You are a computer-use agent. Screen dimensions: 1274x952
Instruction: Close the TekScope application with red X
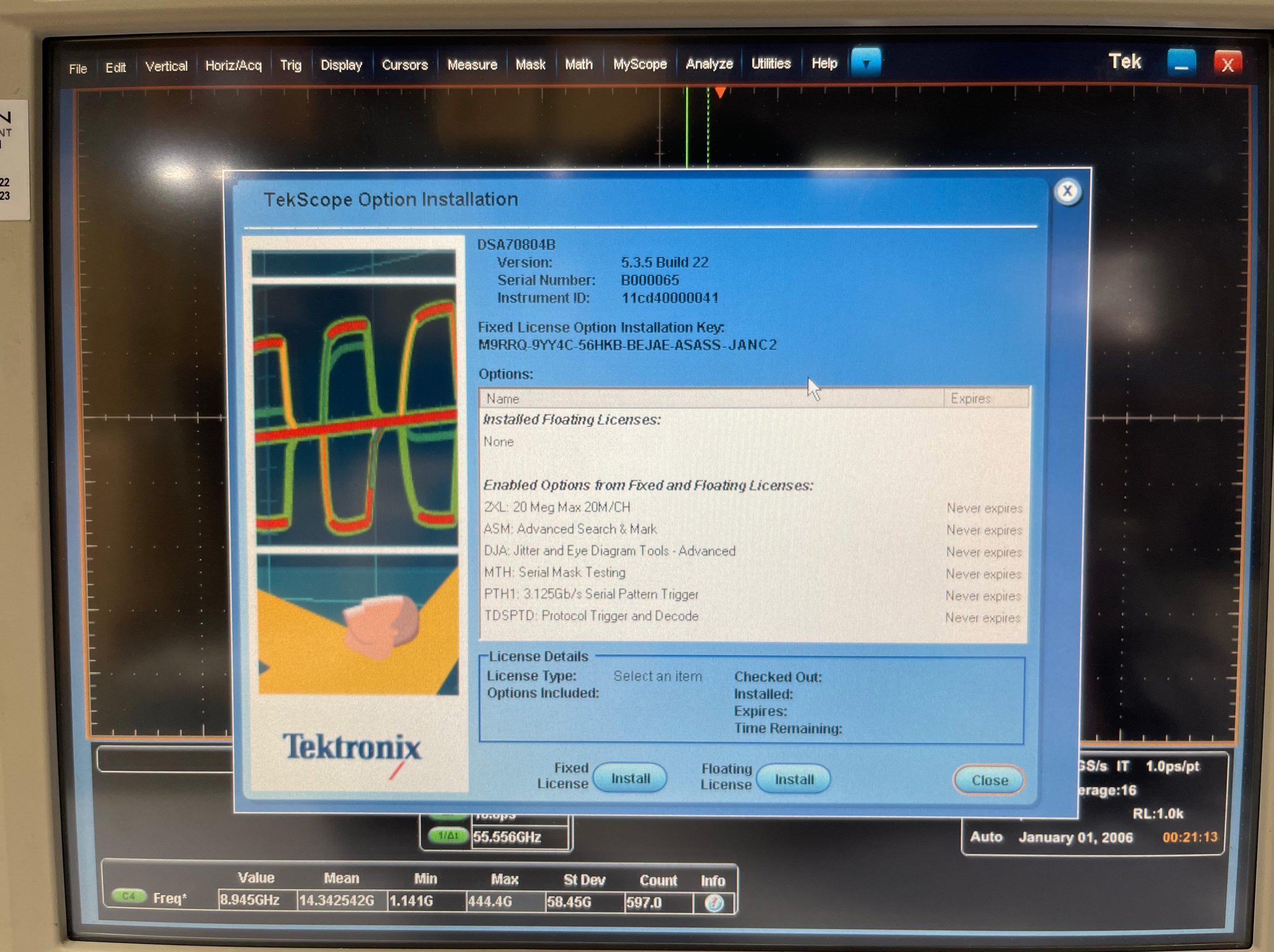[1227, 63]
